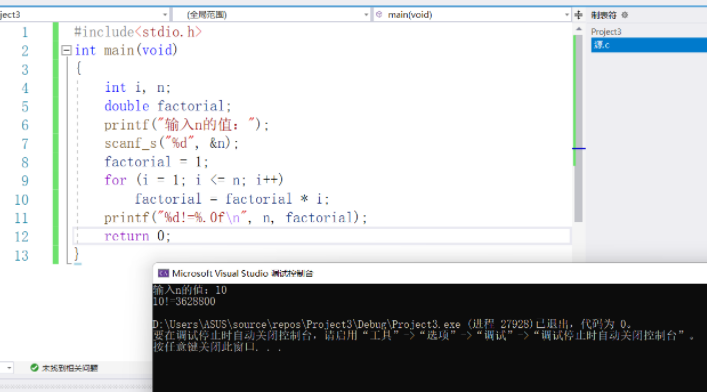Click the 按任意键关闭此窗口 console line
Screen dimensions: 707x392
(x=217, y=347)
